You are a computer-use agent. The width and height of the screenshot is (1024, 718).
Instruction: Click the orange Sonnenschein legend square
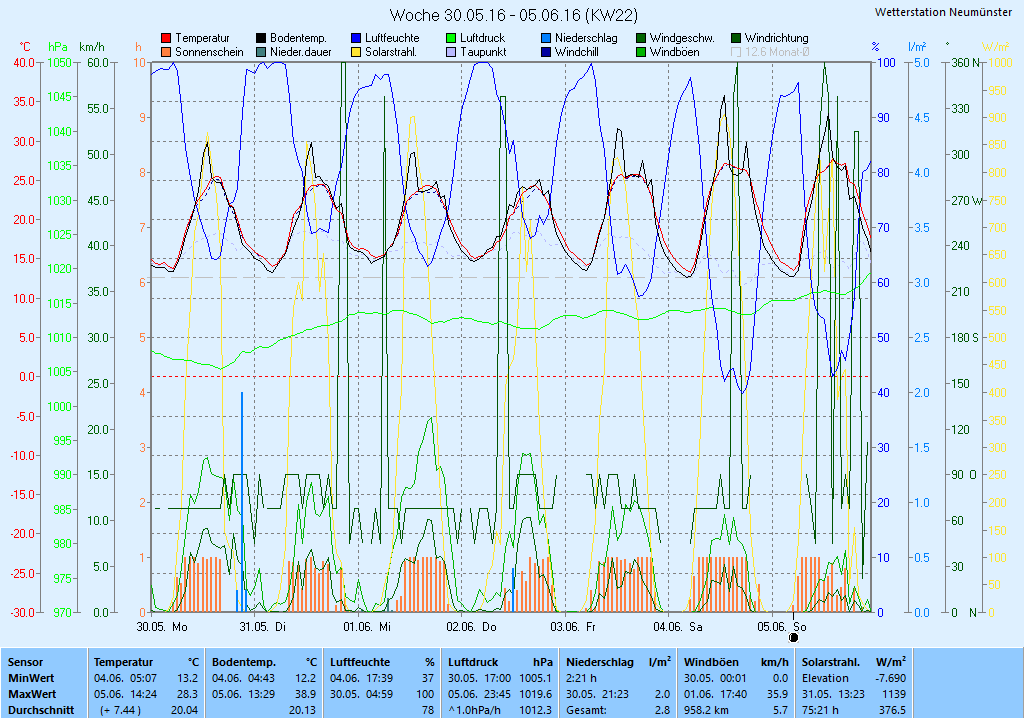point(166,52)
